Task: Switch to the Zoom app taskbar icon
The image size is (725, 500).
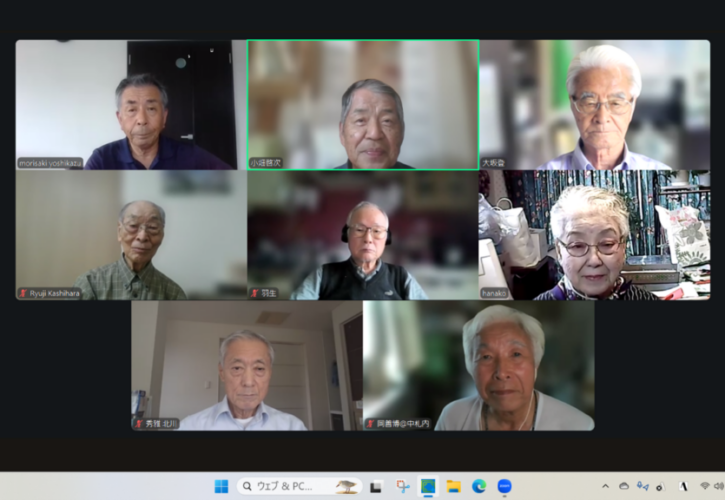Action: (x=505, y=487)
